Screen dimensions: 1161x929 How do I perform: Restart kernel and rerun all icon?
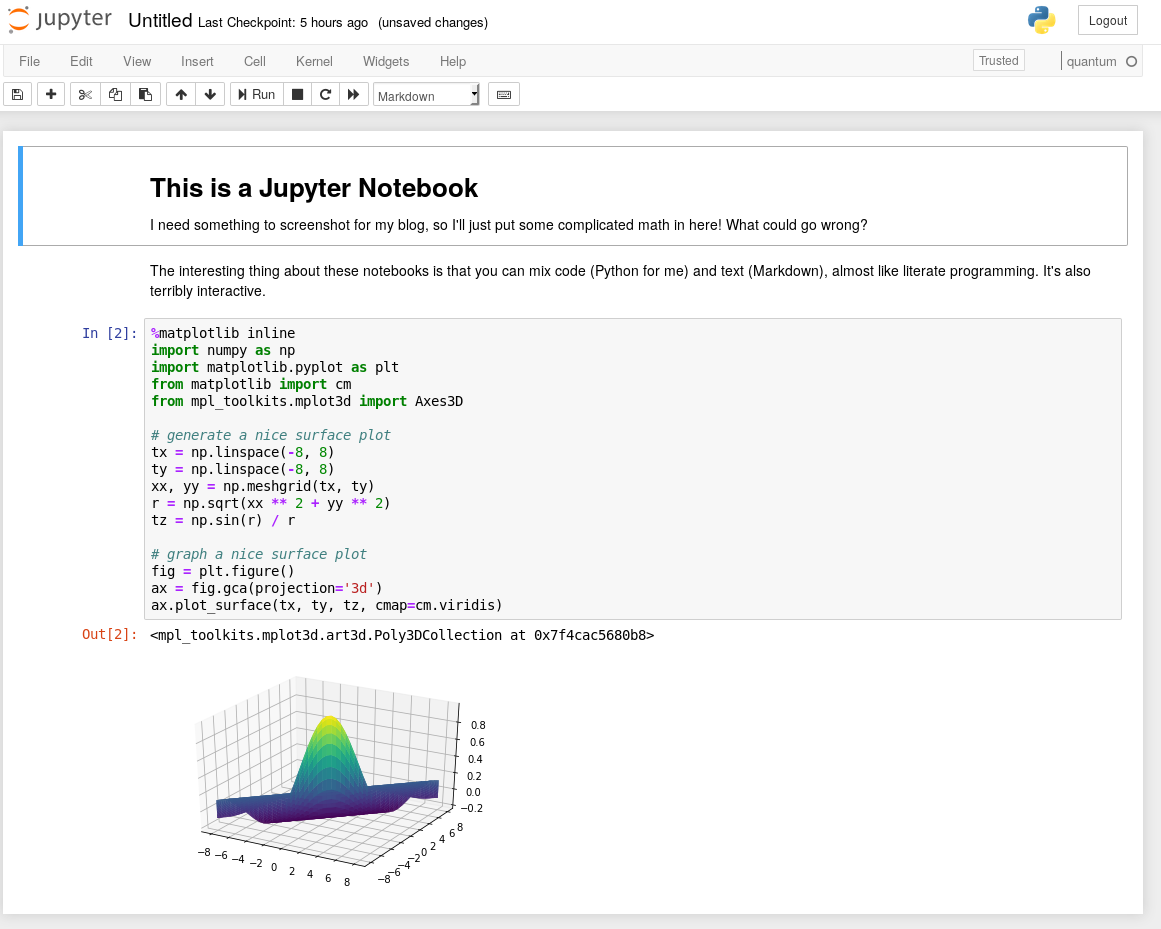(x=354, y=95)
